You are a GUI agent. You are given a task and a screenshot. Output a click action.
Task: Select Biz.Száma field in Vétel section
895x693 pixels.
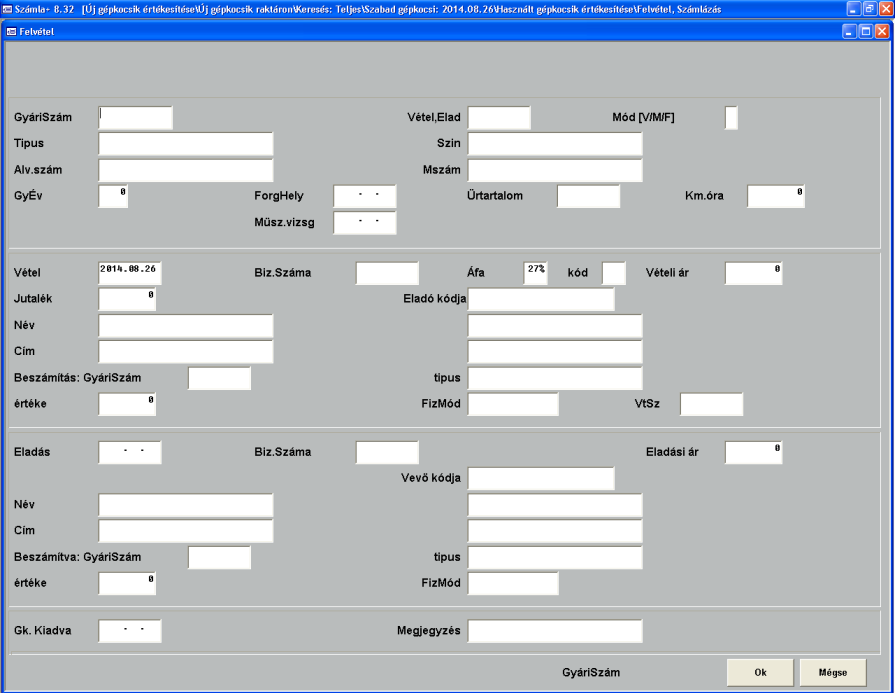387,273
